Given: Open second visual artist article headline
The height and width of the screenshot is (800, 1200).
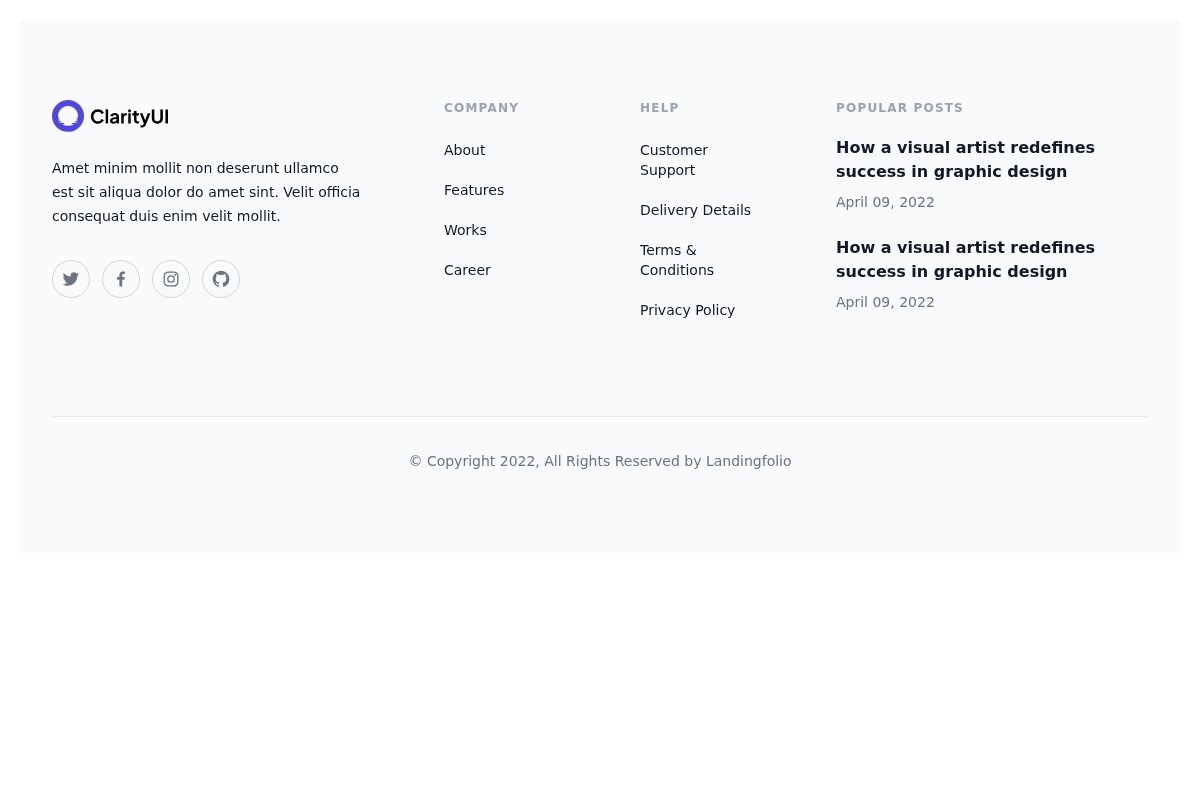Looking at the screenshot, I should point(965,259).
